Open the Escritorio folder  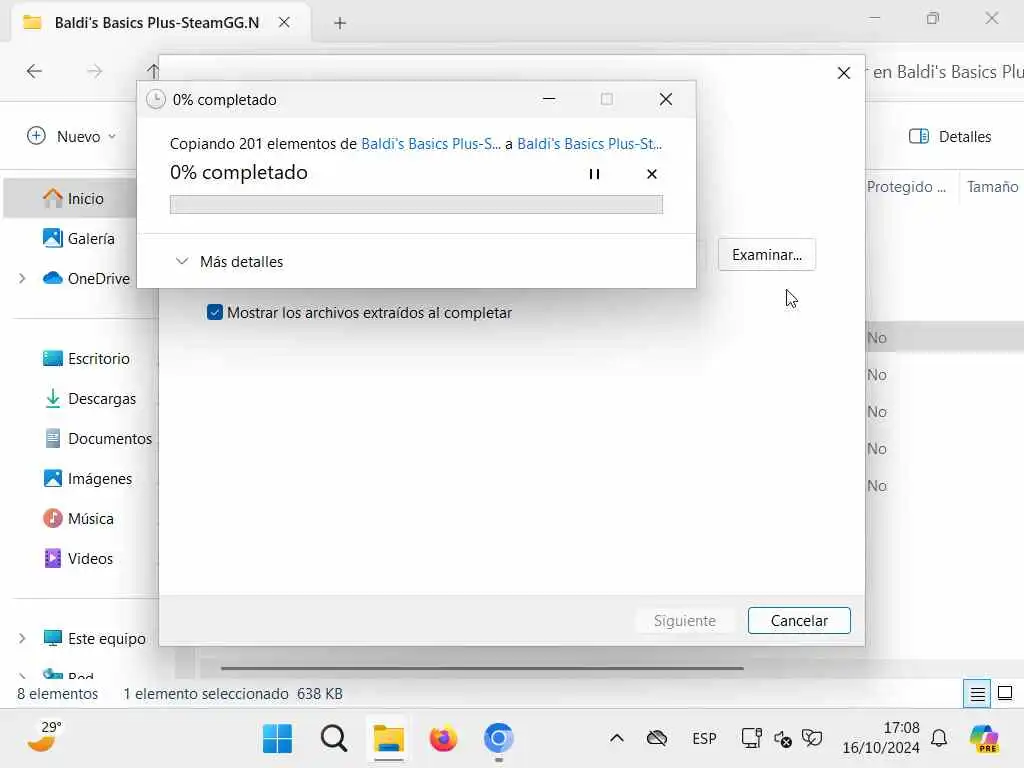[86, 359]
